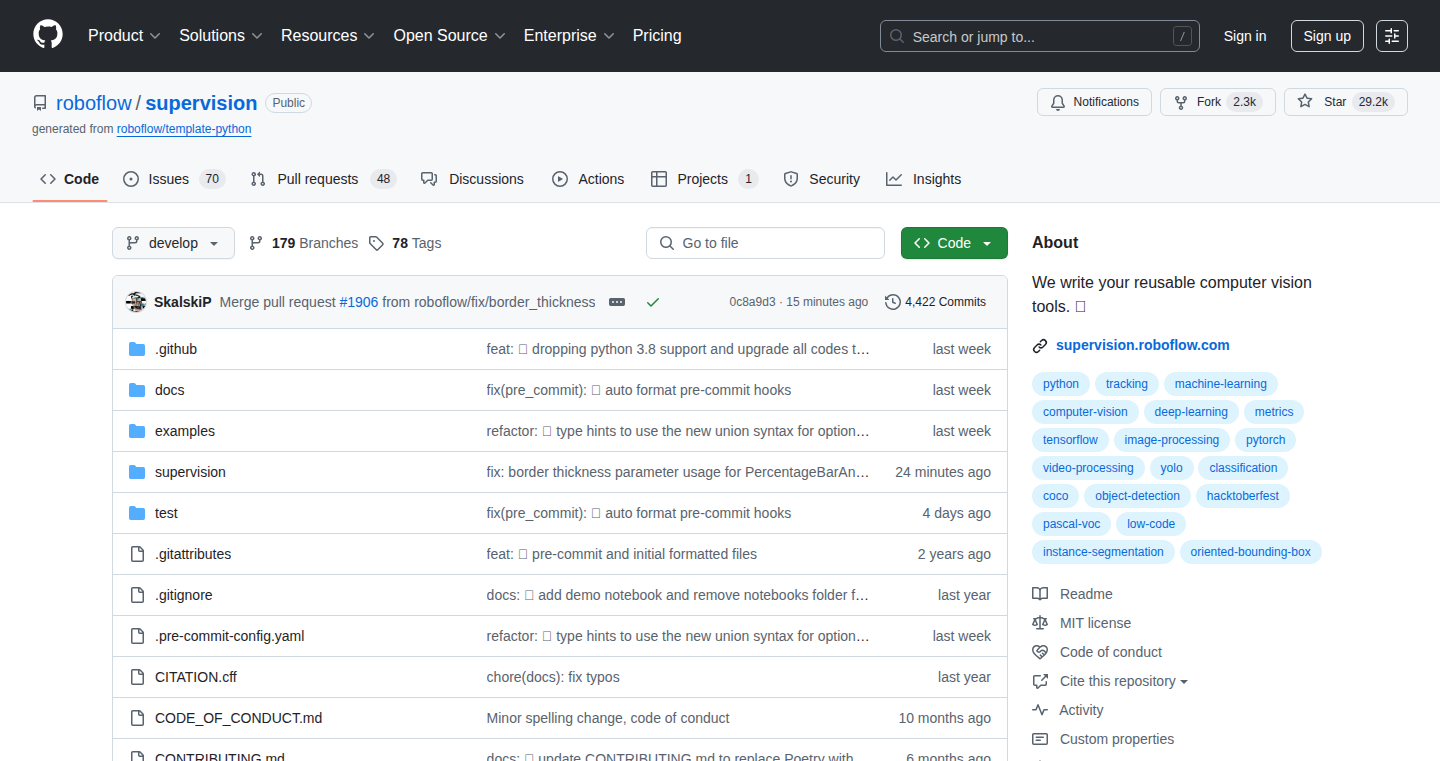Expand Cite this repository dropdown
Viewport: 1440px width, 761px height.
point(1124,681)
